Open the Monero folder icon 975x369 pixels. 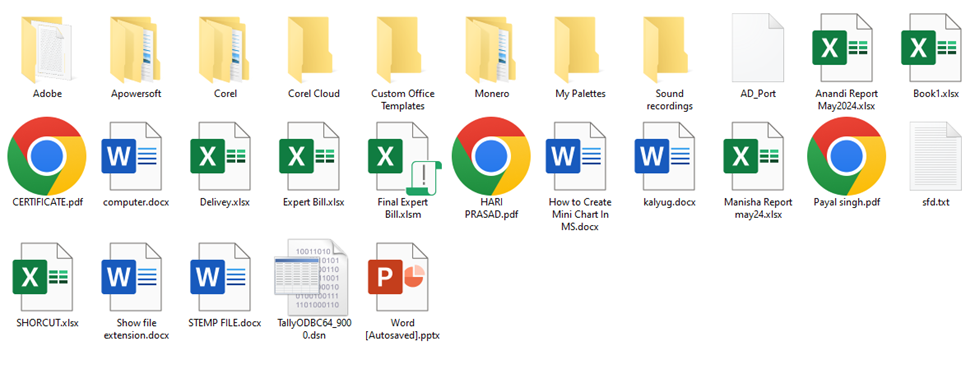coord(491,50)
